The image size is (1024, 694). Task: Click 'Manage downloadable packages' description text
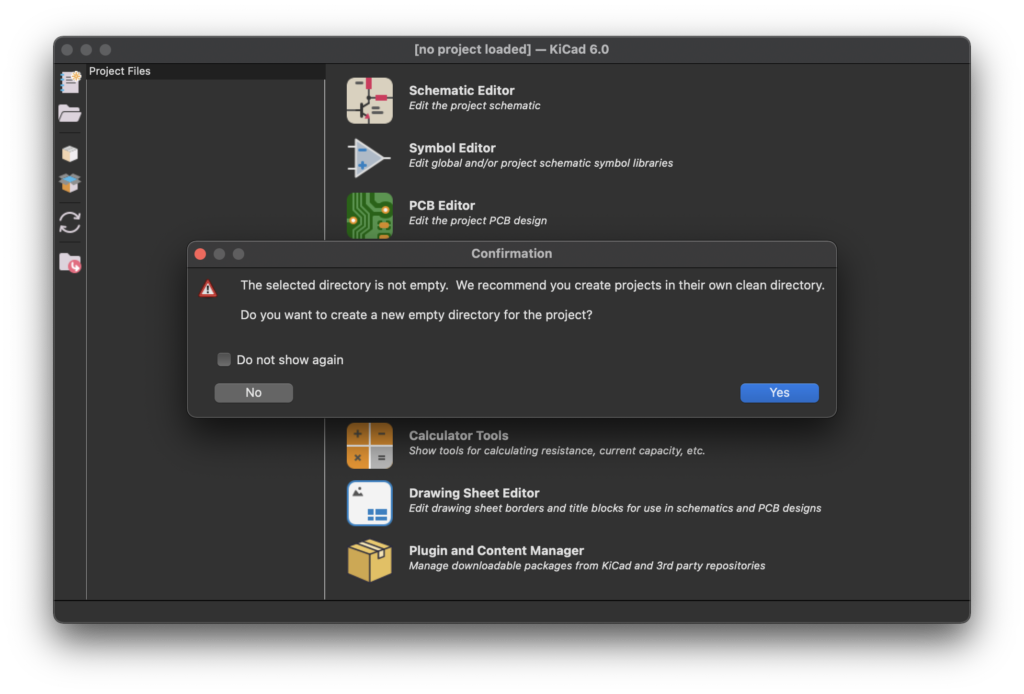coord(587,565)
